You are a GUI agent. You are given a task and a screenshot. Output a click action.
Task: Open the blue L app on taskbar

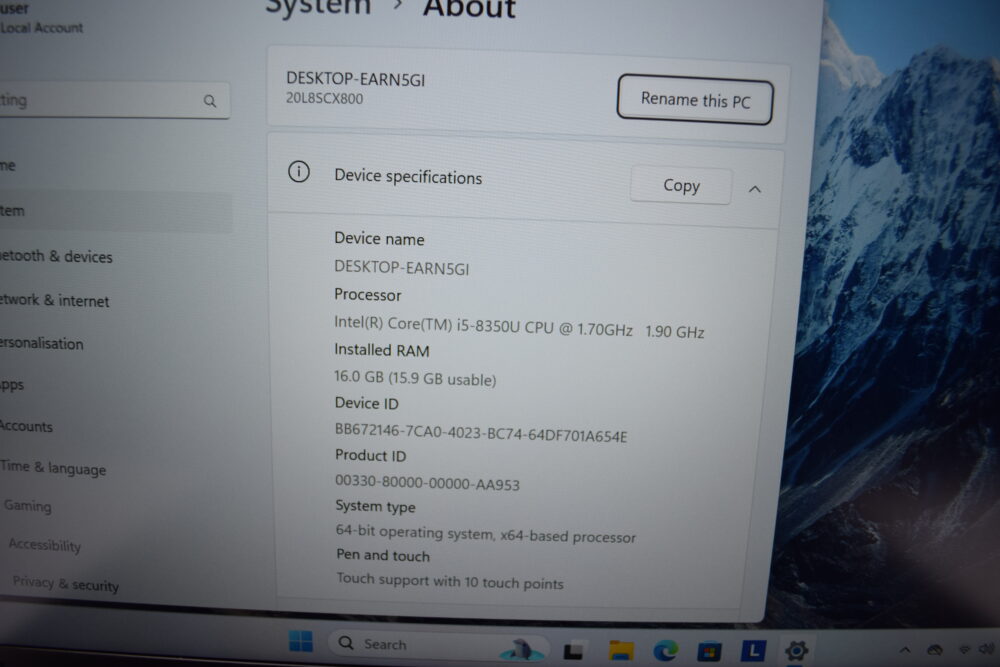(x=753, y=650)
